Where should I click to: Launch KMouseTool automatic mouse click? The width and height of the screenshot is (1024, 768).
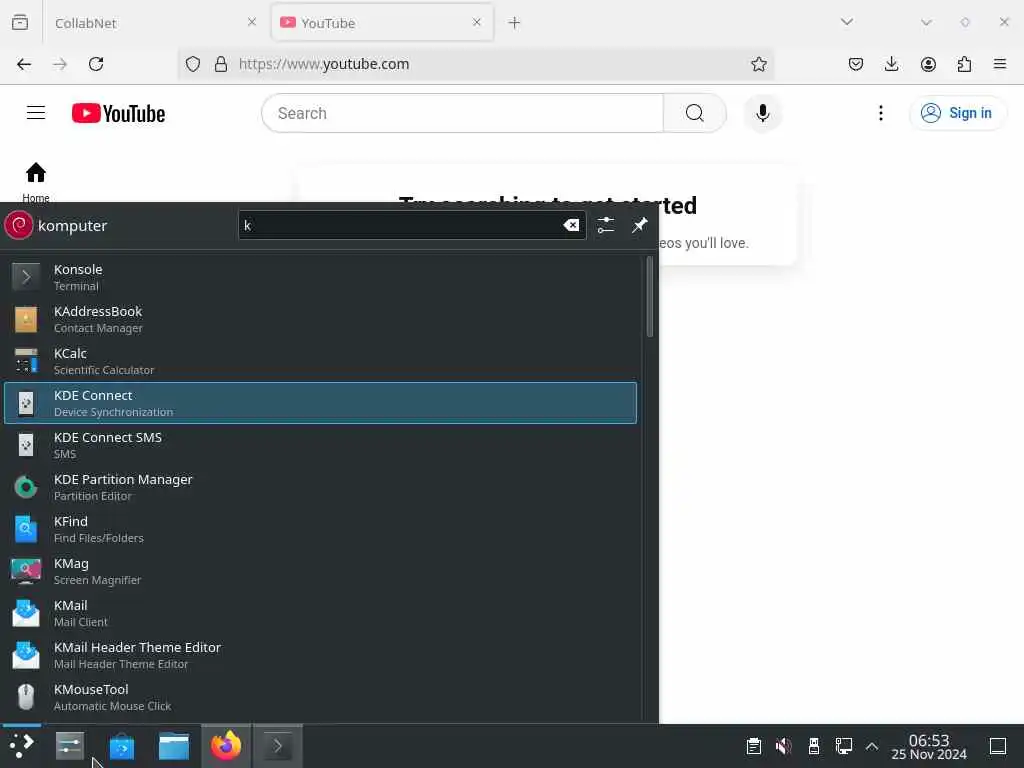click(320, 697)
